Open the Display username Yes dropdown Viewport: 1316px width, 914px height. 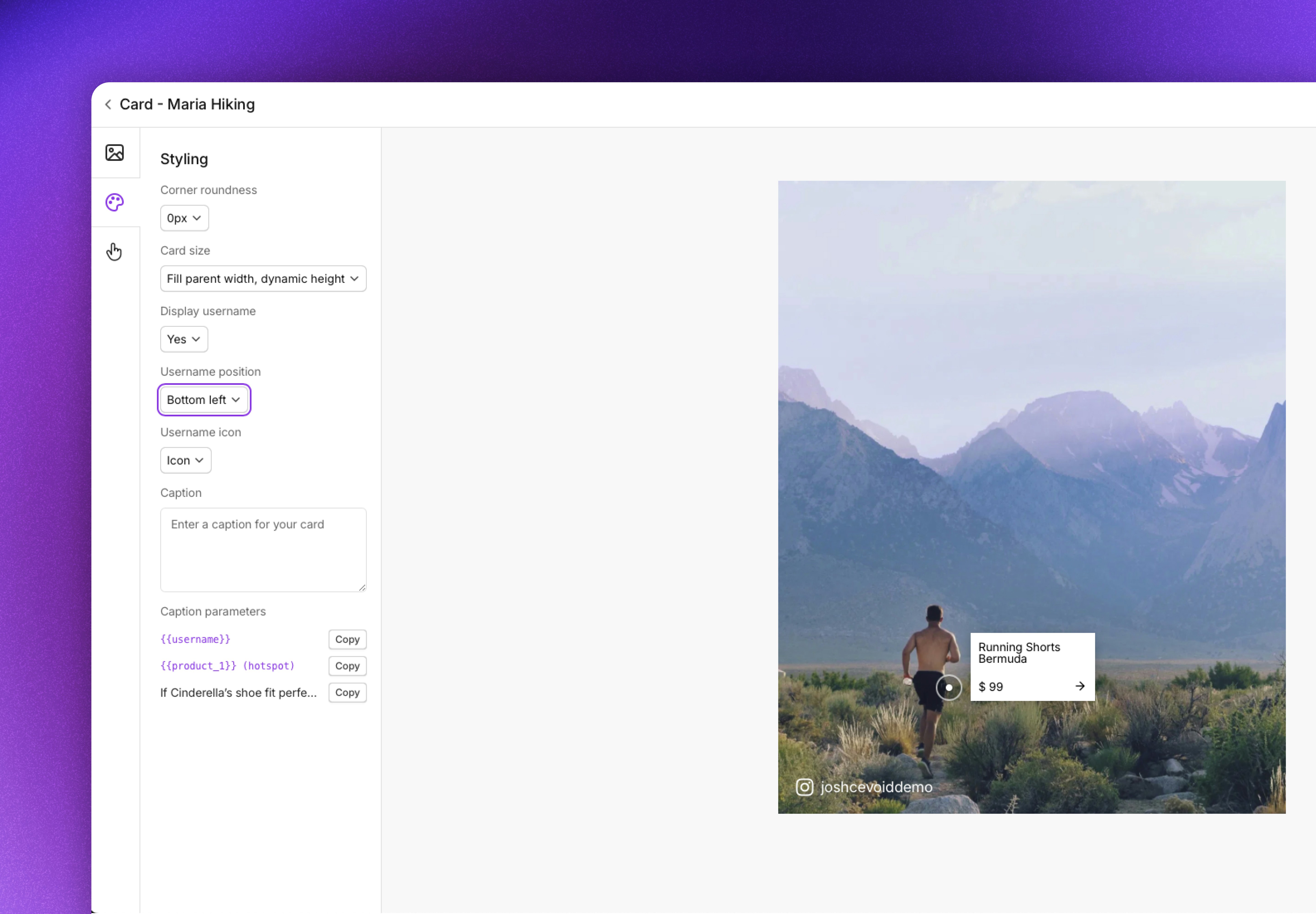point(184,339)
